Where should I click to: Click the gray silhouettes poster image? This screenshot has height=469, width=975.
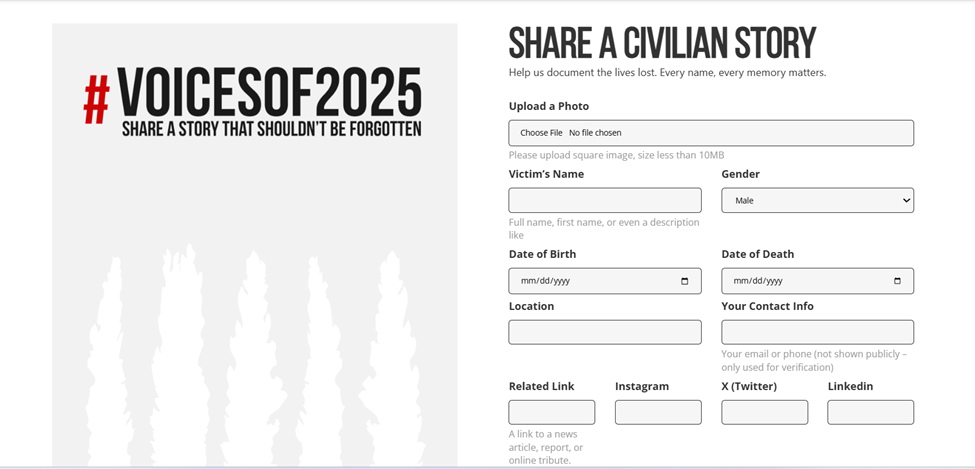click(x=255, y=350)
